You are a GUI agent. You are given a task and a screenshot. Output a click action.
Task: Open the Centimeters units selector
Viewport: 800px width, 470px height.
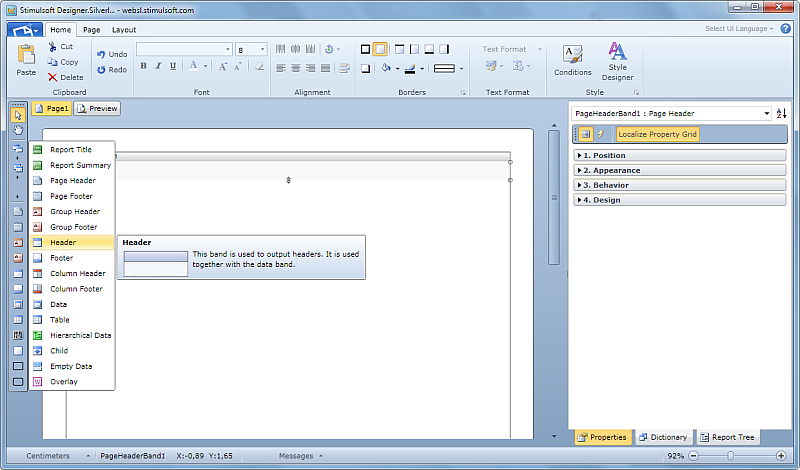(x=58, y=456)
